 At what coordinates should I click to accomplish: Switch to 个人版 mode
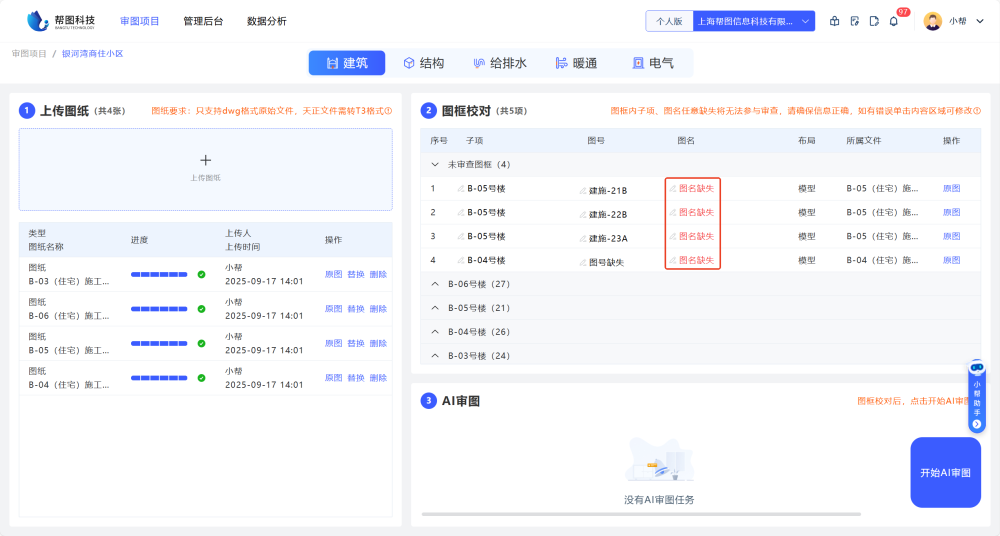[668, 21]
